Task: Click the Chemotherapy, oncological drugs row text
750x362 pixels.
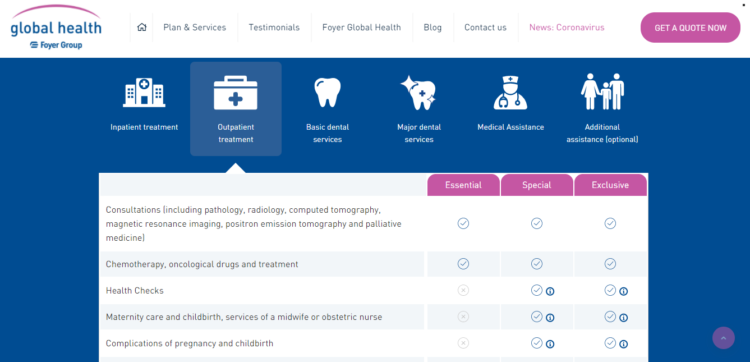Action: [202, 264]
